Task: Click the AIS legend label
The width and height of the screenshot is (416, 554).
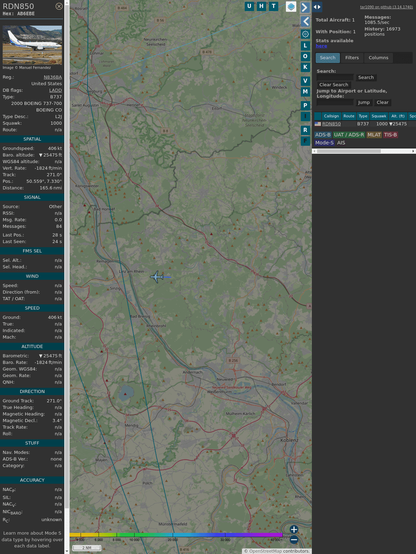Action: 341,143
